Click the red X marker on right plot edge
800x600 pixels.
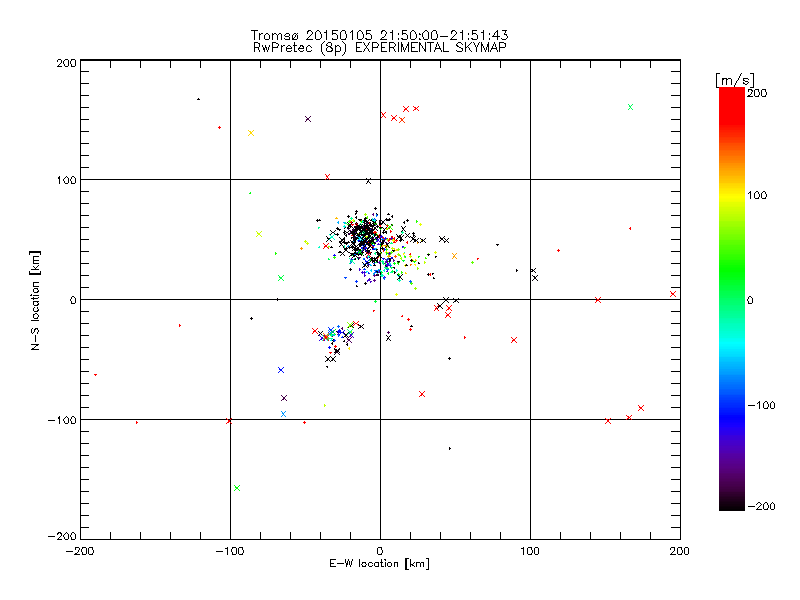point(673,294)
